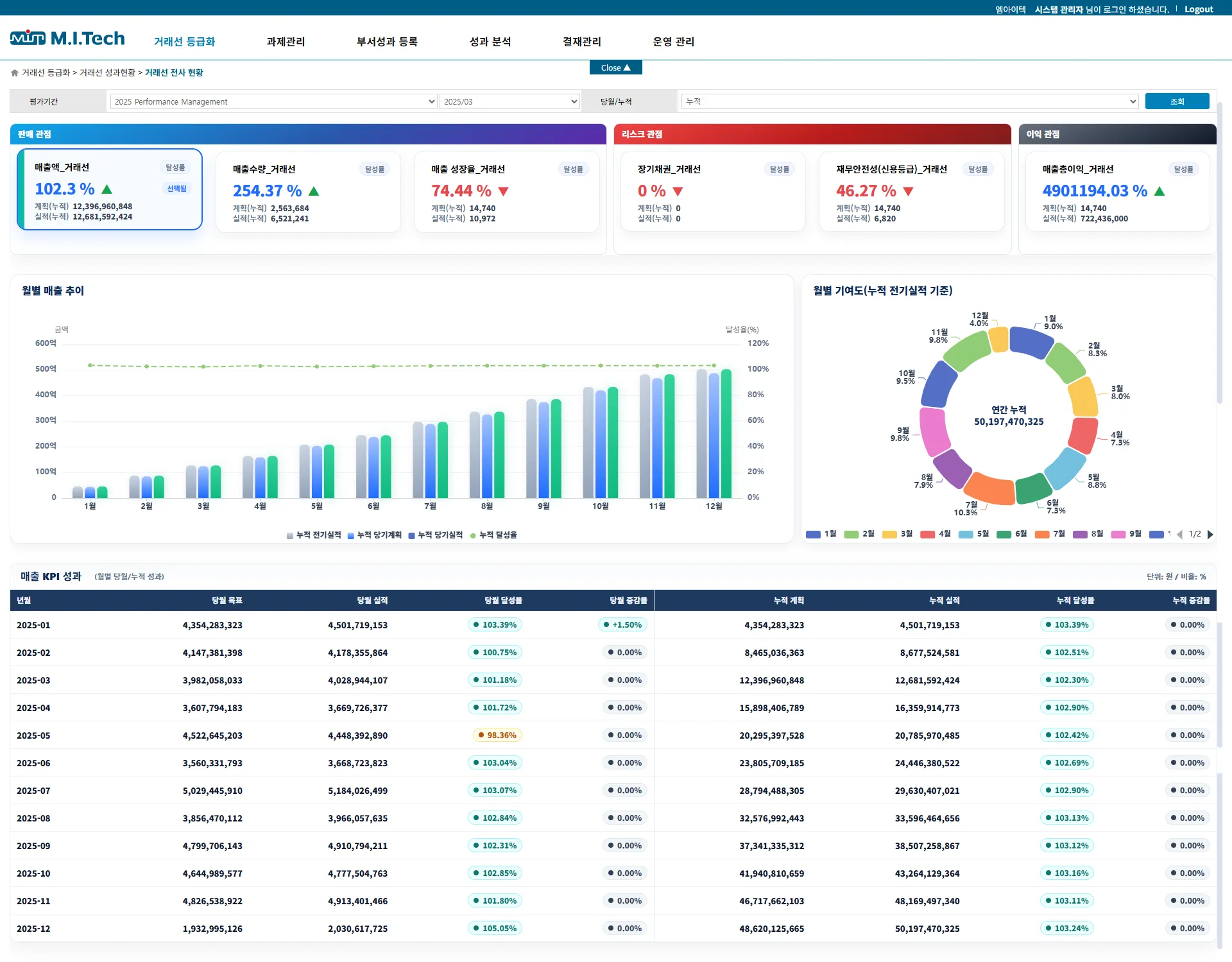Open the 부서성과 등록 menu
The image size is (1232, 962).
click(388, 42)
